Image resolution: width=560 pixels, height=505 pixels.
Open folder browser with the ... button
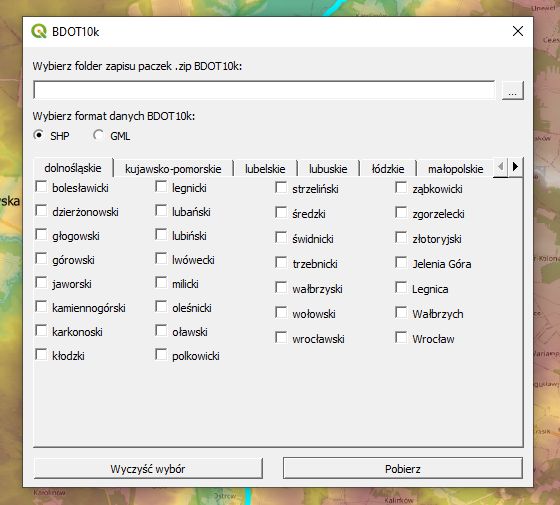[x=512, y=90]
